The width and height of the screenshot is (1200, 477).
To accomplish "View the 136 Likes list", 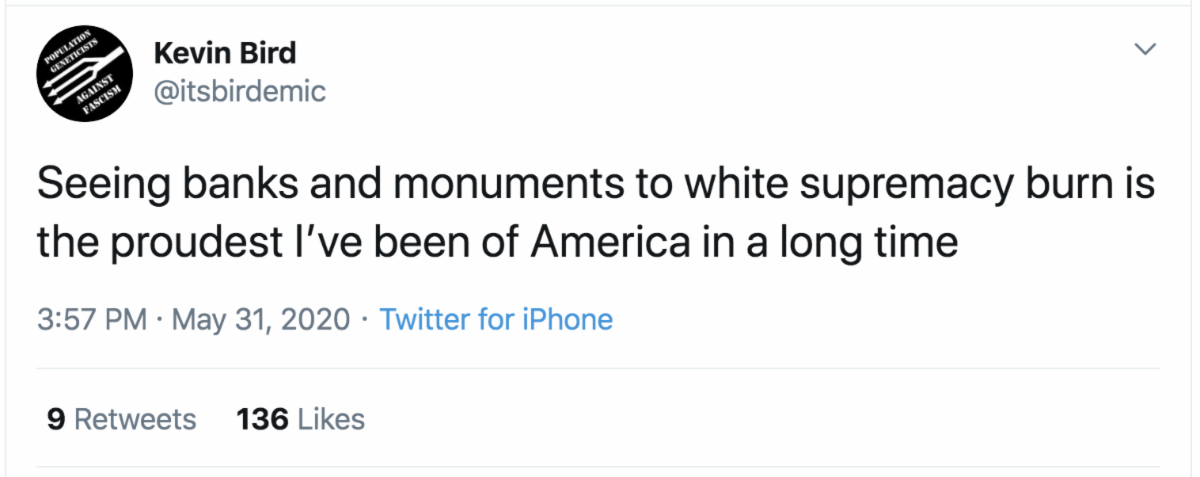I will pos(301,418).
